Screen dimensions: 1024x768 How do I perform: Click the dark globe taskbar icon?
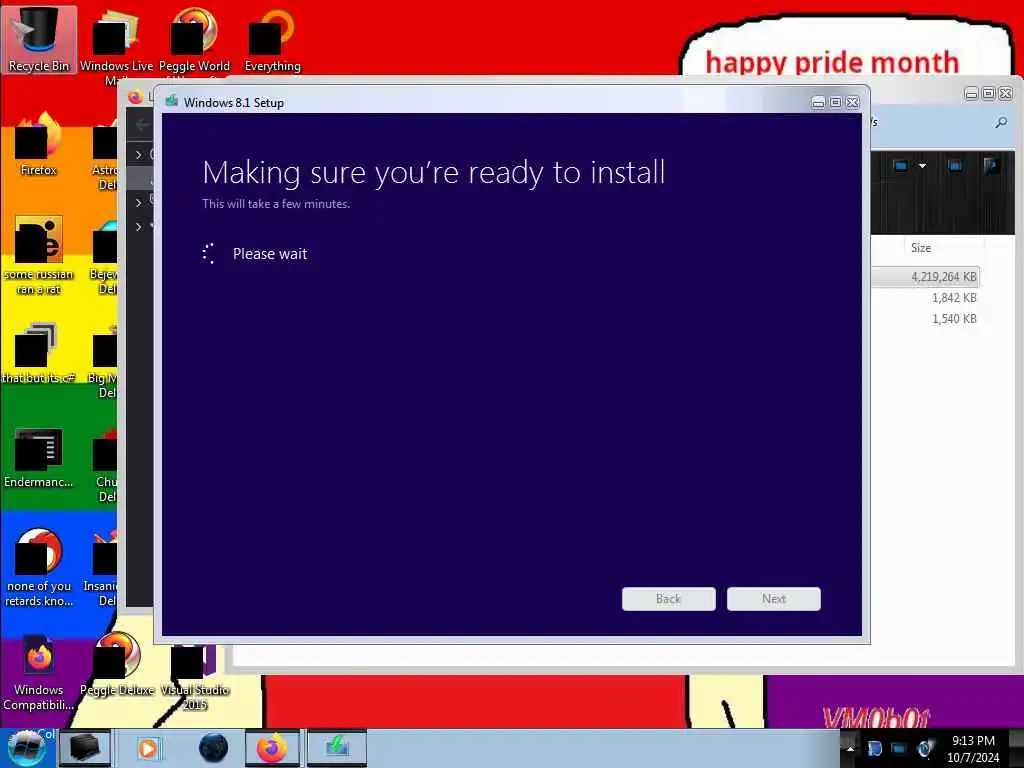click(x=213, y=748)
